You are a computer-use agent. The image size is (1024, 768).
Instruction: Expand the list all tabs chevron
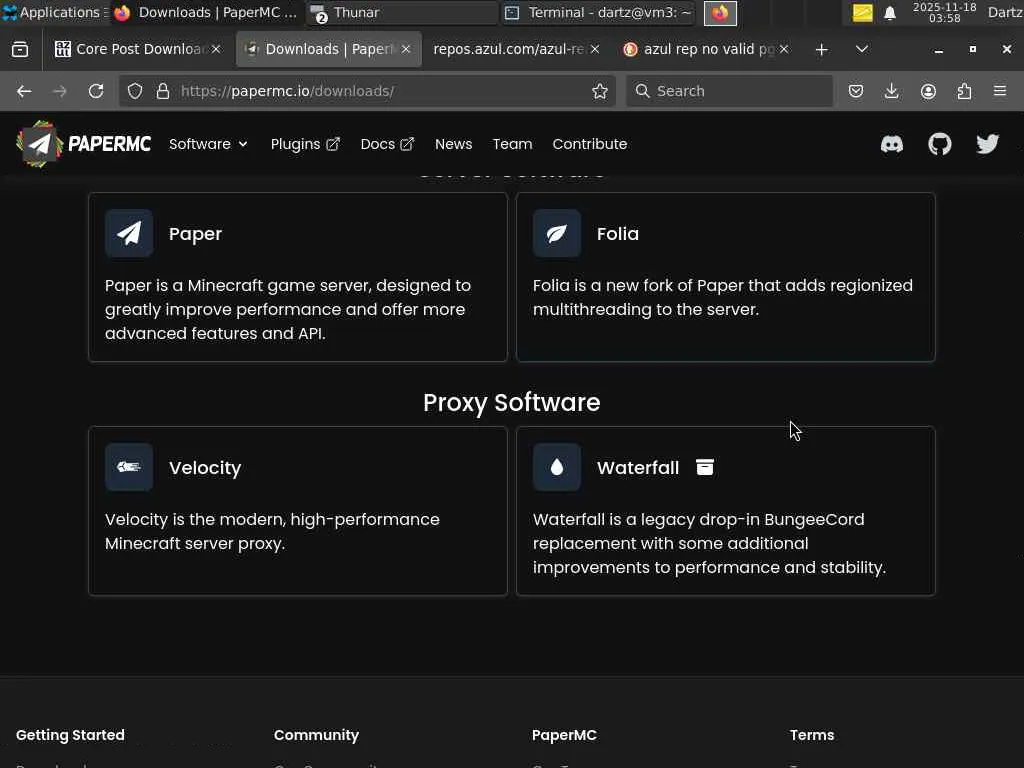(861, 49)
